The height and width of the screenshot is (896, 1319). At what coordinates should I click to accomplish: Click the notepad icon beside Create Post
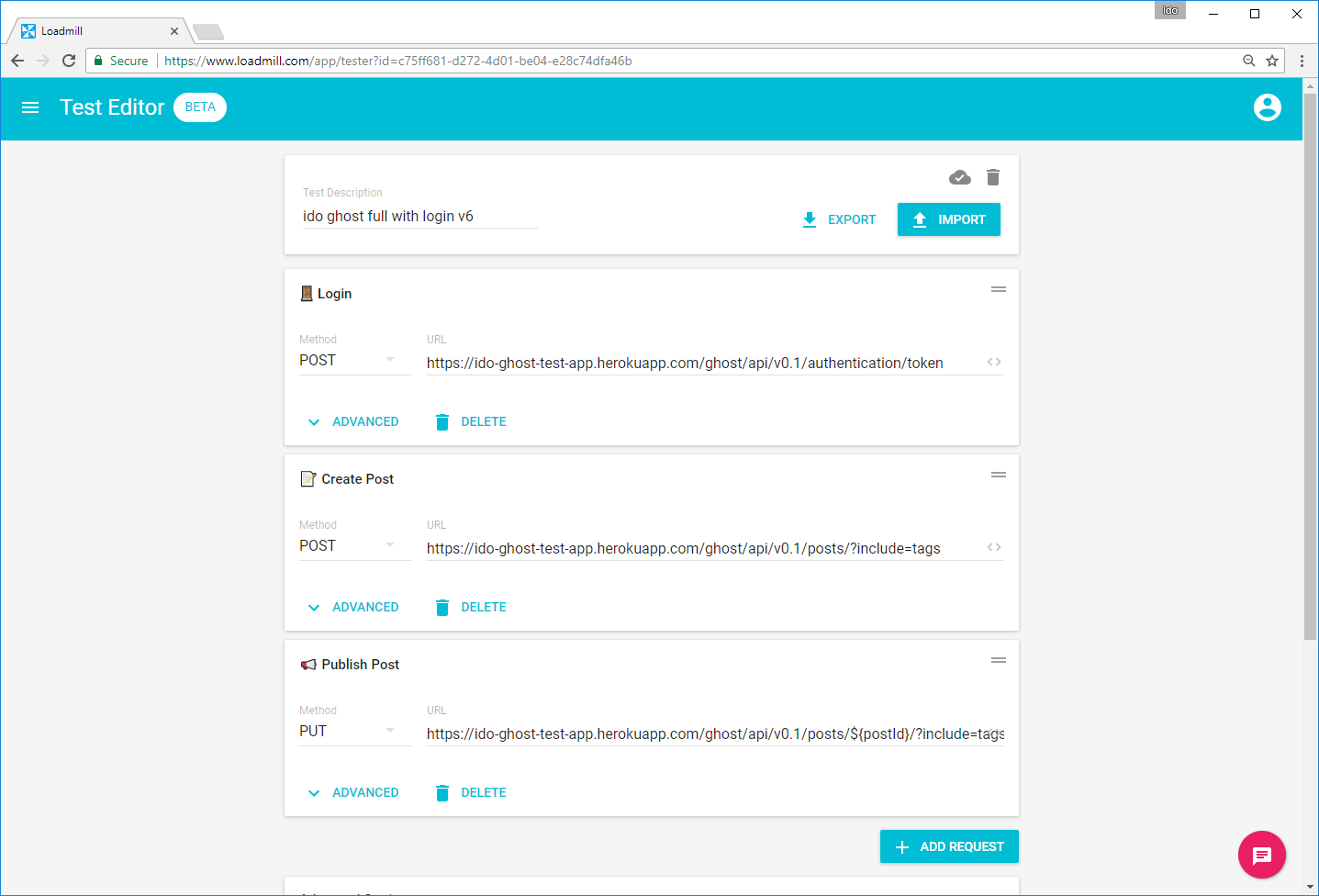click(x=308, y=479)
